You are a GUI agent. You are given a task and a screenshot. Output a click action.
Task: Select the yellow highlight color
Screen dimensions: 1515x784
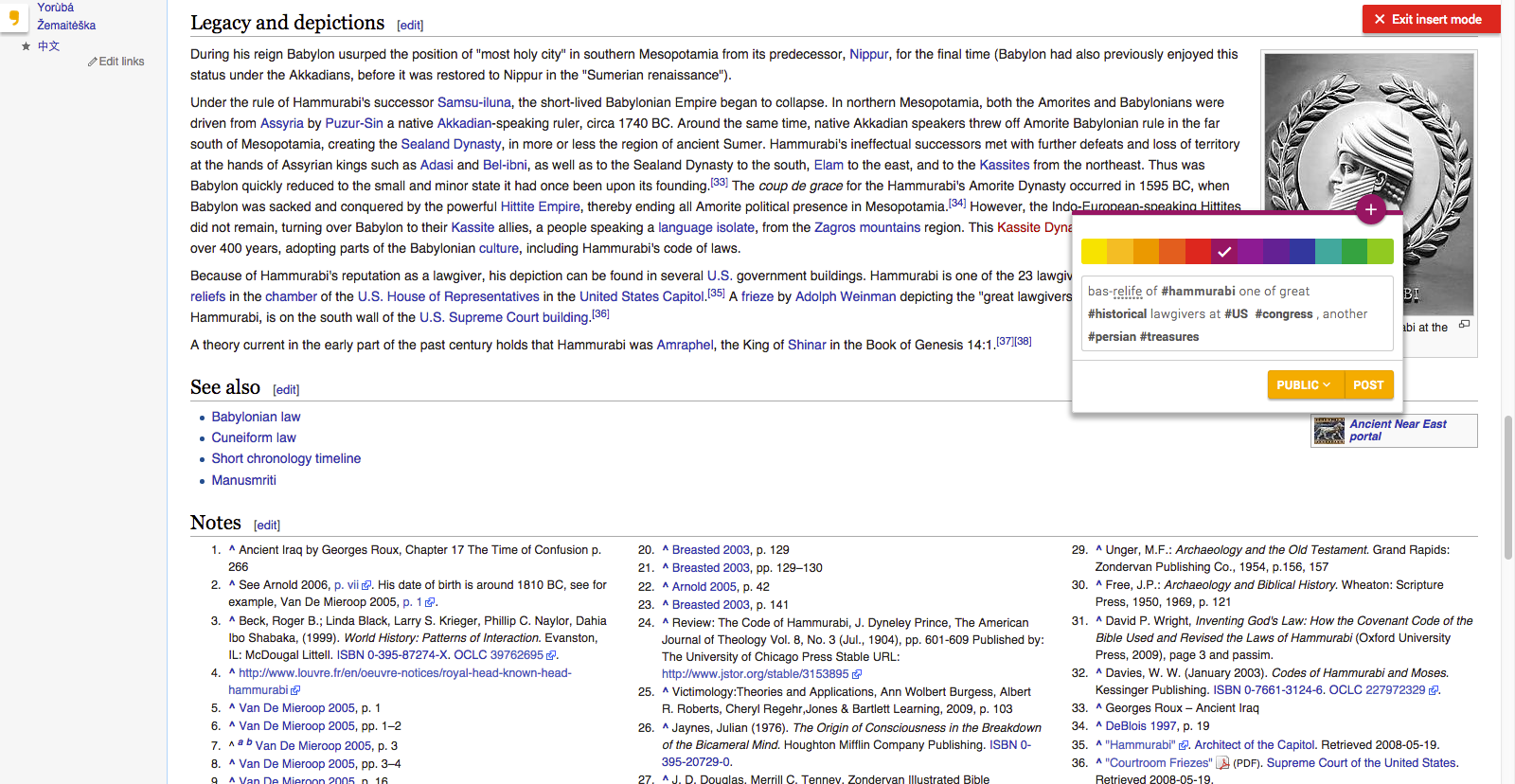pyautogui.click(x=1095, y=251)
